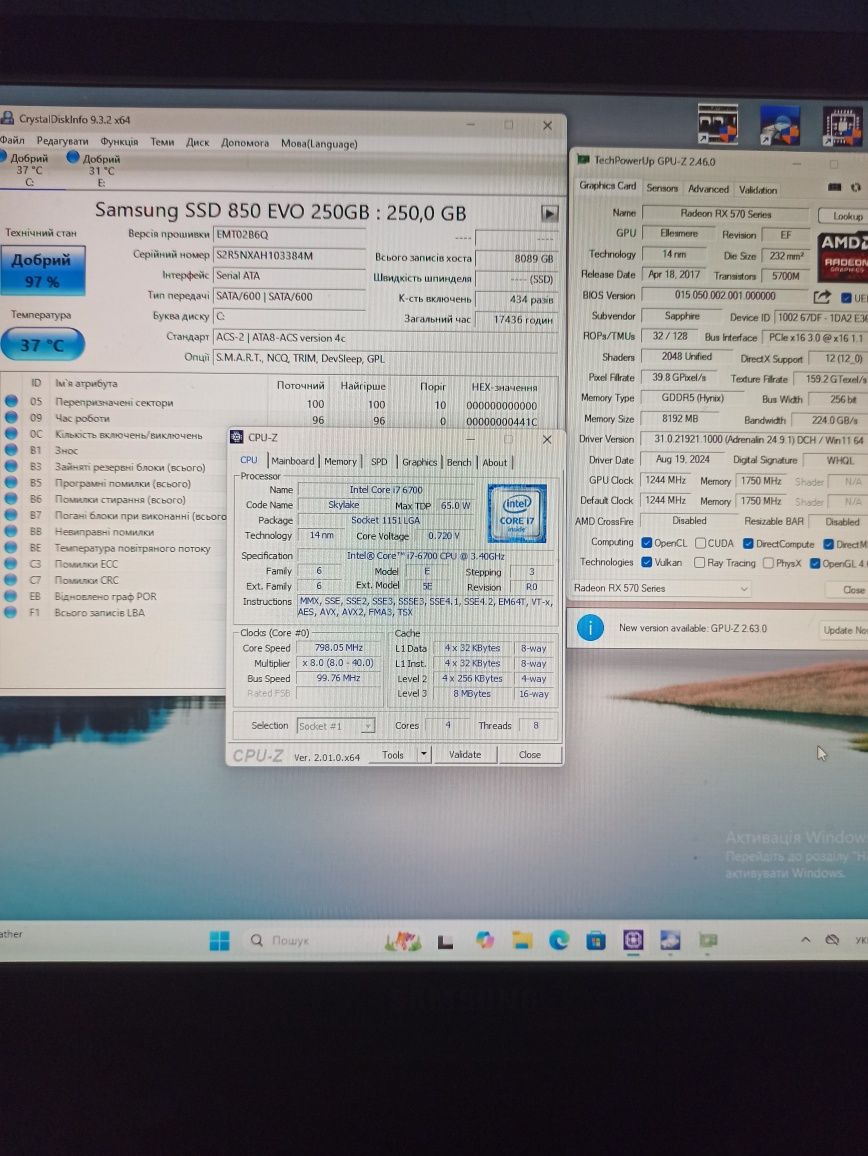Open Copilot from the taskbar

click(485, 940)
